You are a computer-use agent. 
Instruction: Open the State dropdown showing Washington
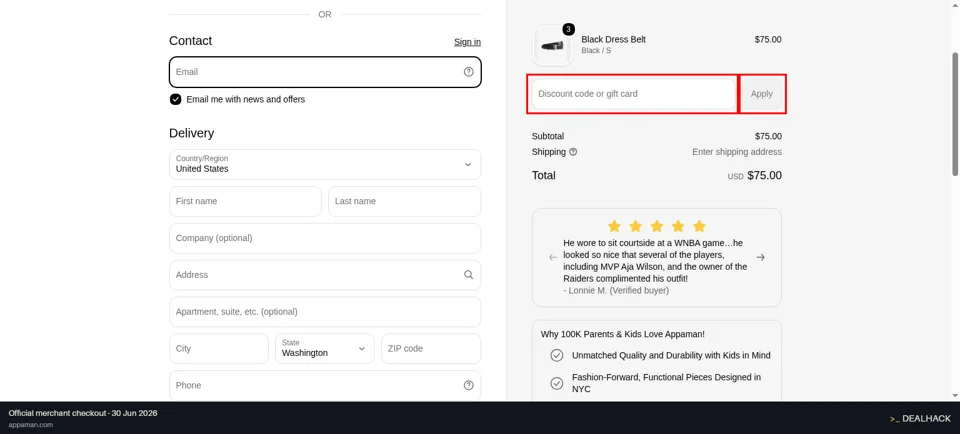[x=324, y=348]
